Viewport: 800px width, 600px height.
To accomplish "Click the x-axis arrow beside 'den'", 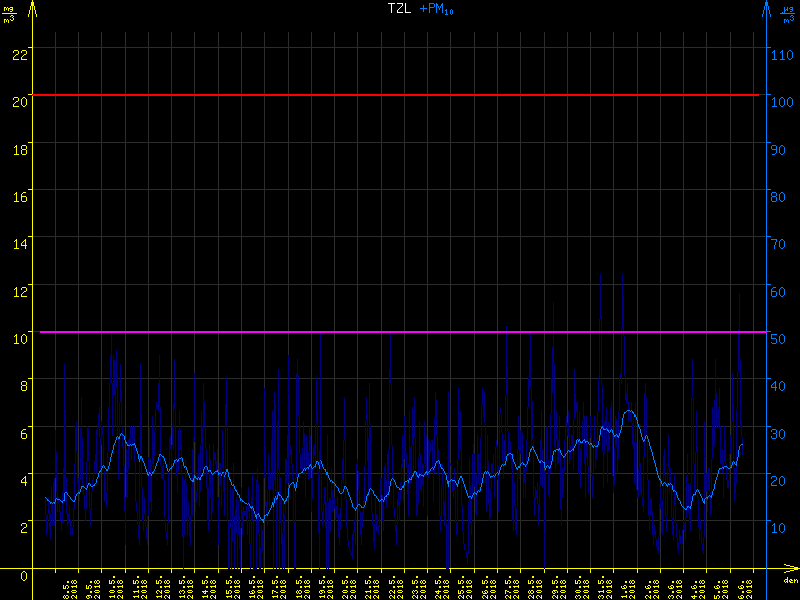I will 790,572.
